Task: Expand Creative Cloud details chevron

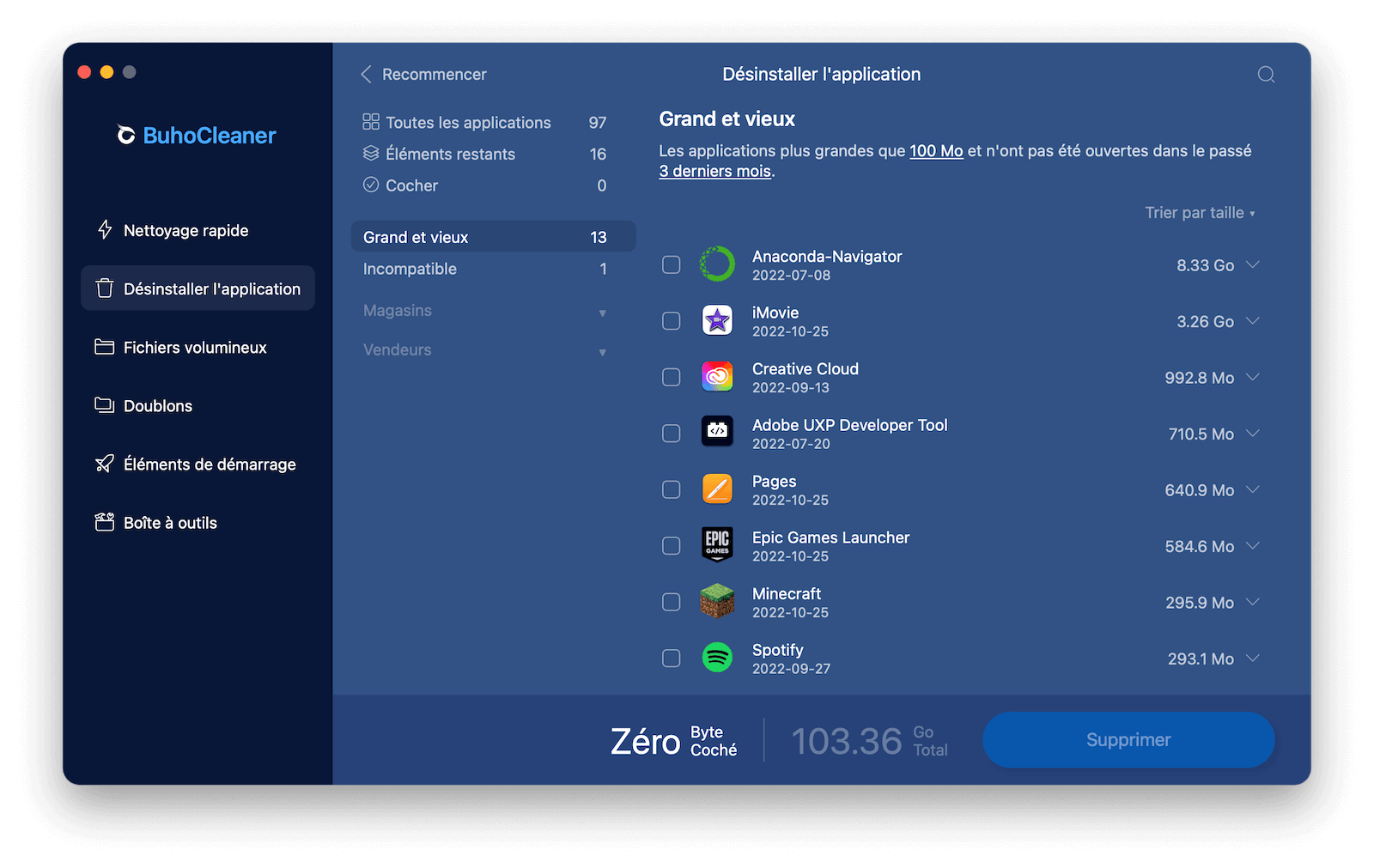Action: tap(1253, 377)
